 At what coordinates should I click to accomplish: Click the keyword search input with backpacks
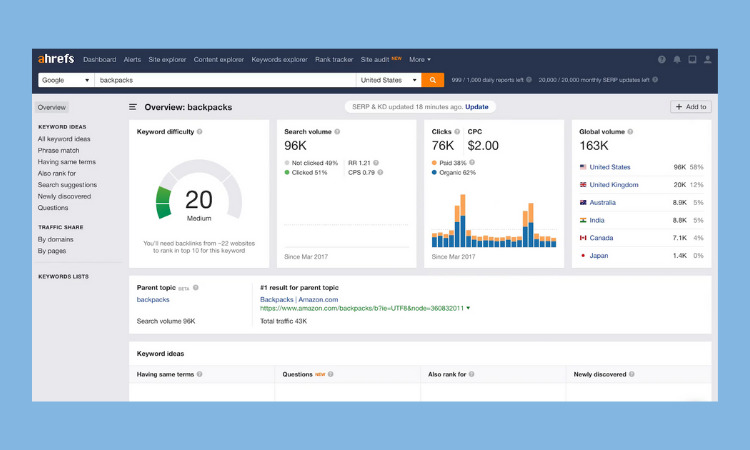tap(225, 80)
